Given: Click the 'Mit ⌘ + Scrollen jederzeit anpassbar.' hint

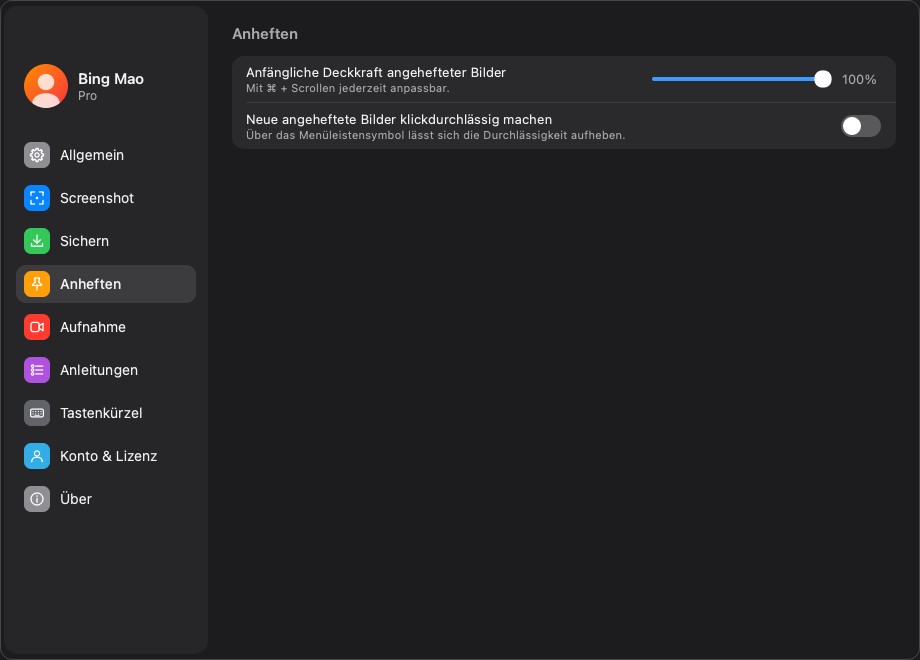Looking at the screenshot, I should [x=347, y=89].
